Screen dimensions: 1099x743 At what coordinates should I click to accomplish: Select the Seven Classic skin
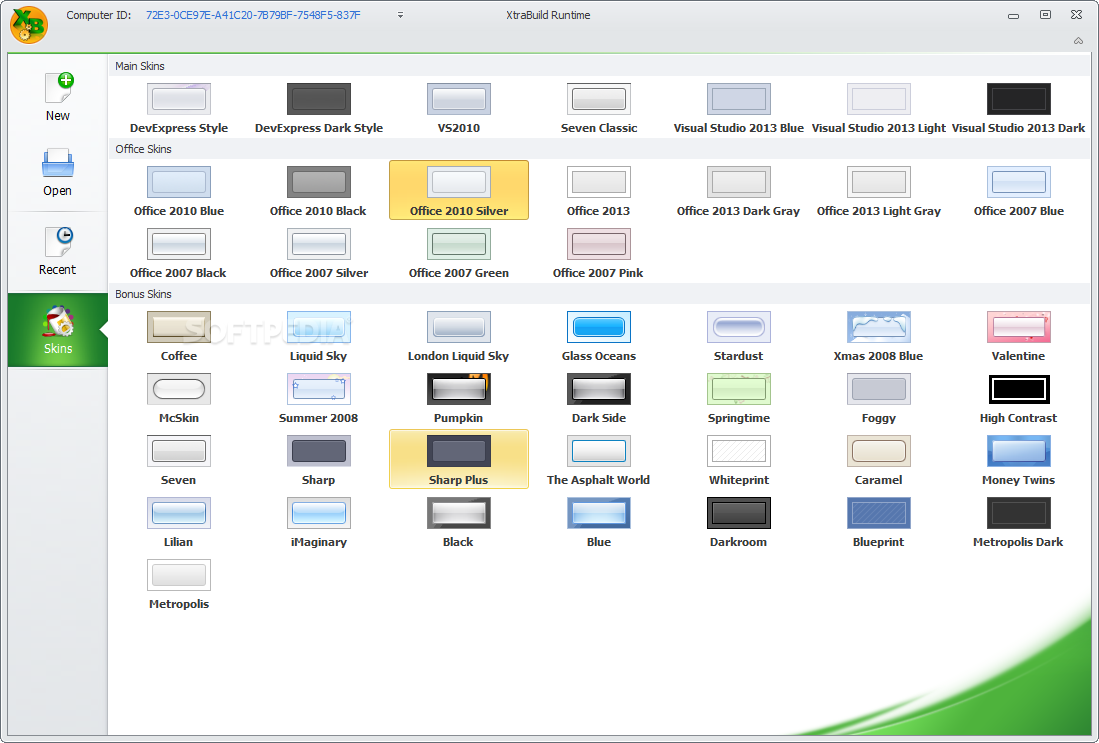tap(599, 108)
